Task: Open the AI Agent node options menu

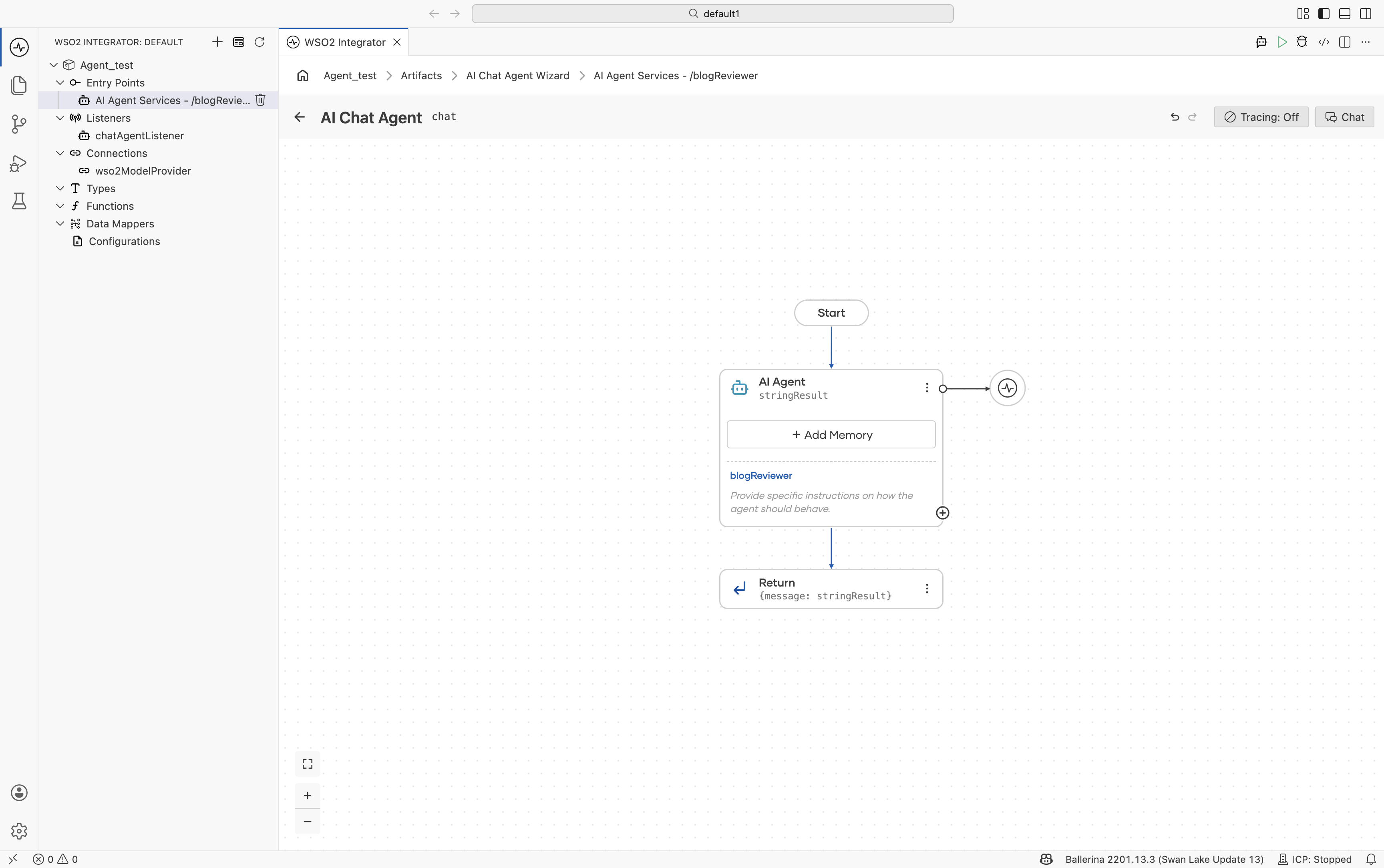Action: point(927,388)
